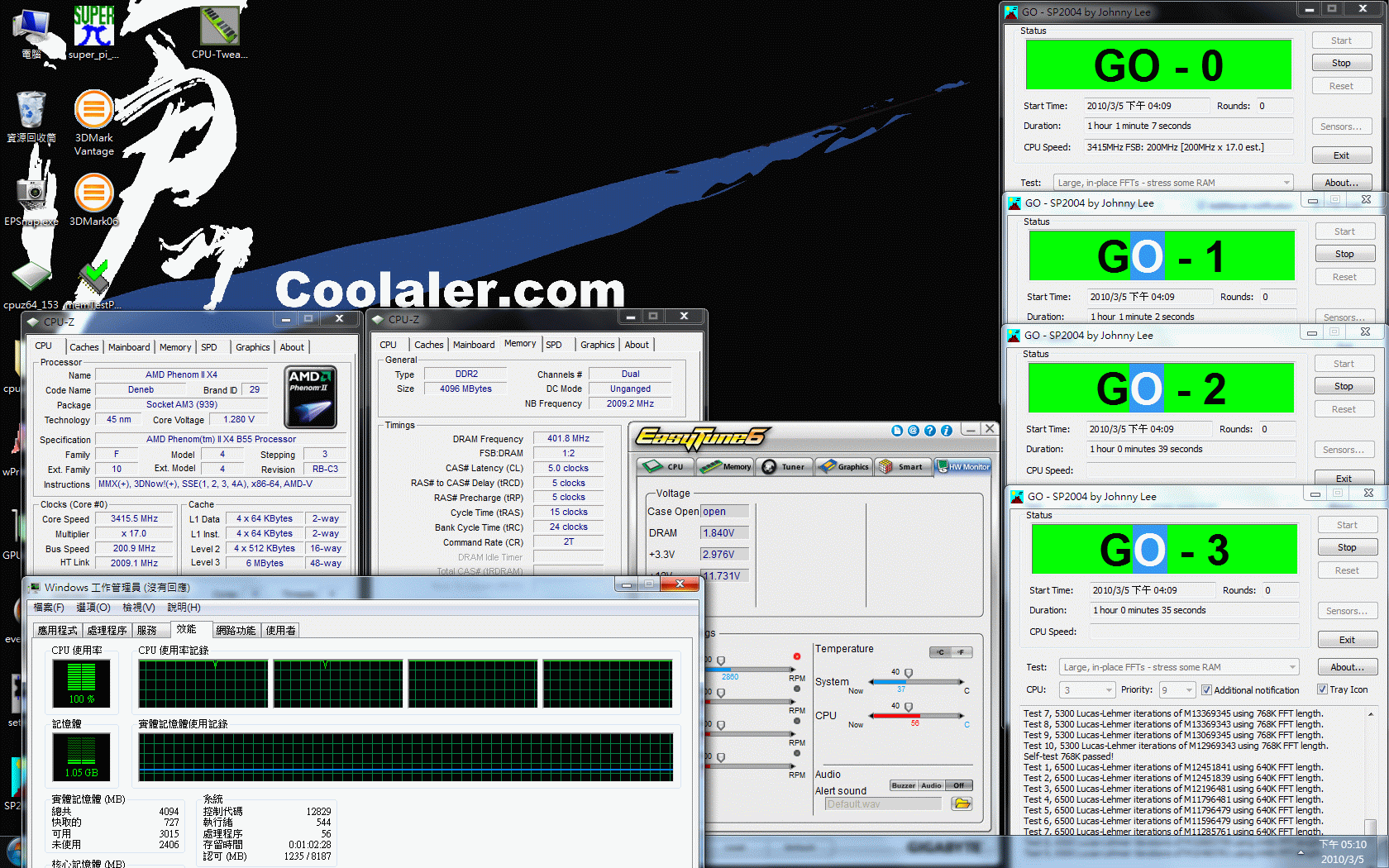Set alert sound mode to Buzzer
The height and width of the screenshot is (868, 1389).
[904, 785]
